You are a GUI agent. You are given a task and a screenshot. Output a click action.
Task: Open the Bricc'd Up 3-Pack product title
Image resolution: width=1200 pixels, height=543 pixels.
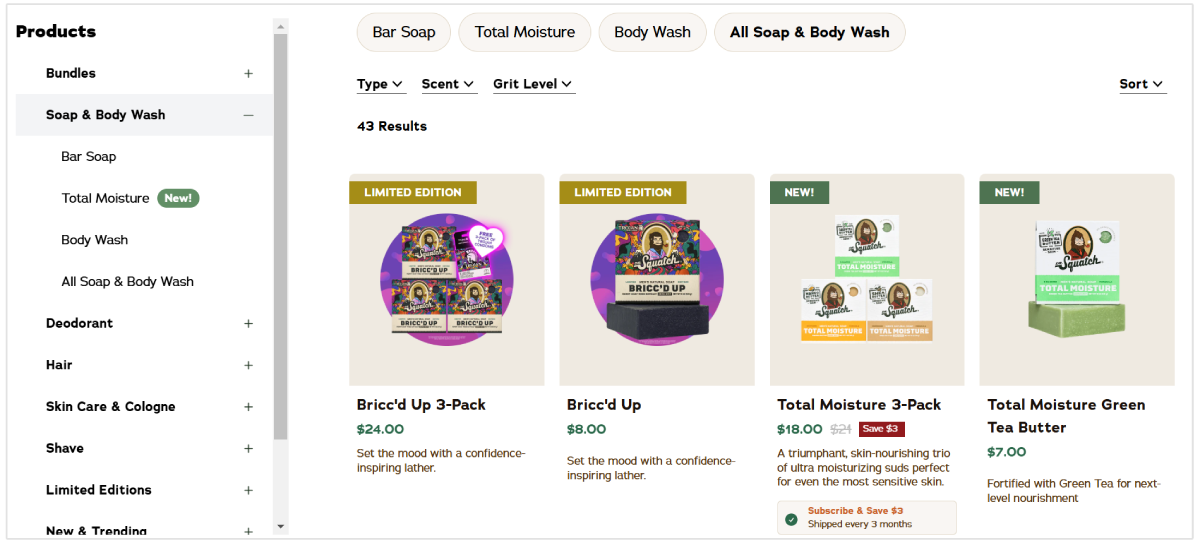pos(421,405)
